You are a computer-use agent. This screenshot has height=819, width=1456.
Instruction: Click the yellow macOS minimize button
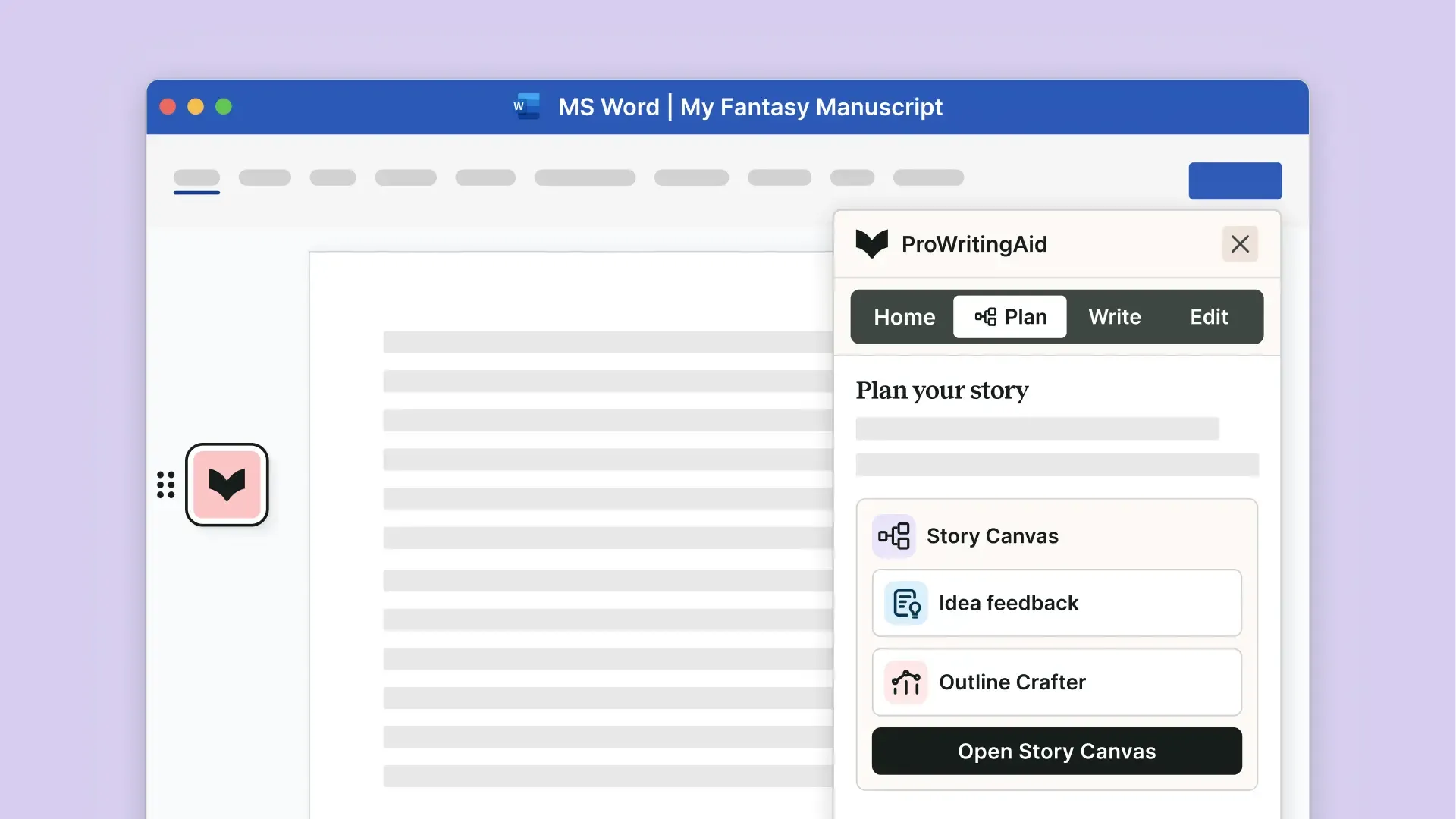(x=196, y=107)
